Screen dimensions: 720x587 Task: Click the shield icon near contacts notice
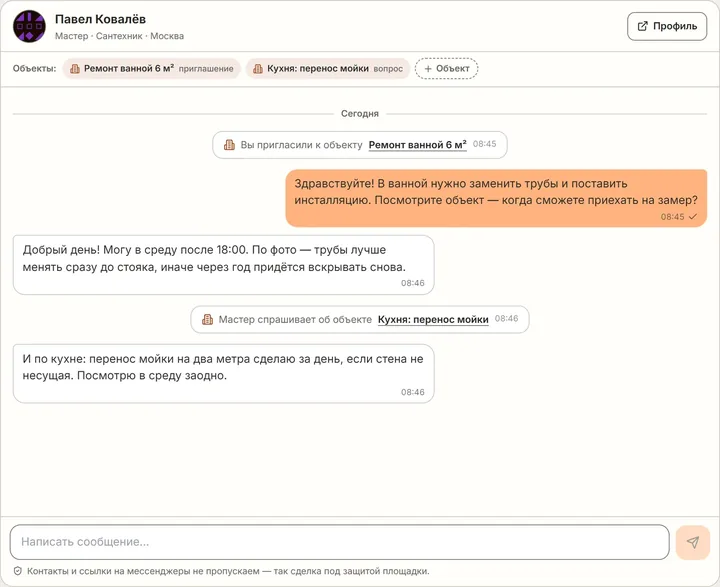click(17, 571)
